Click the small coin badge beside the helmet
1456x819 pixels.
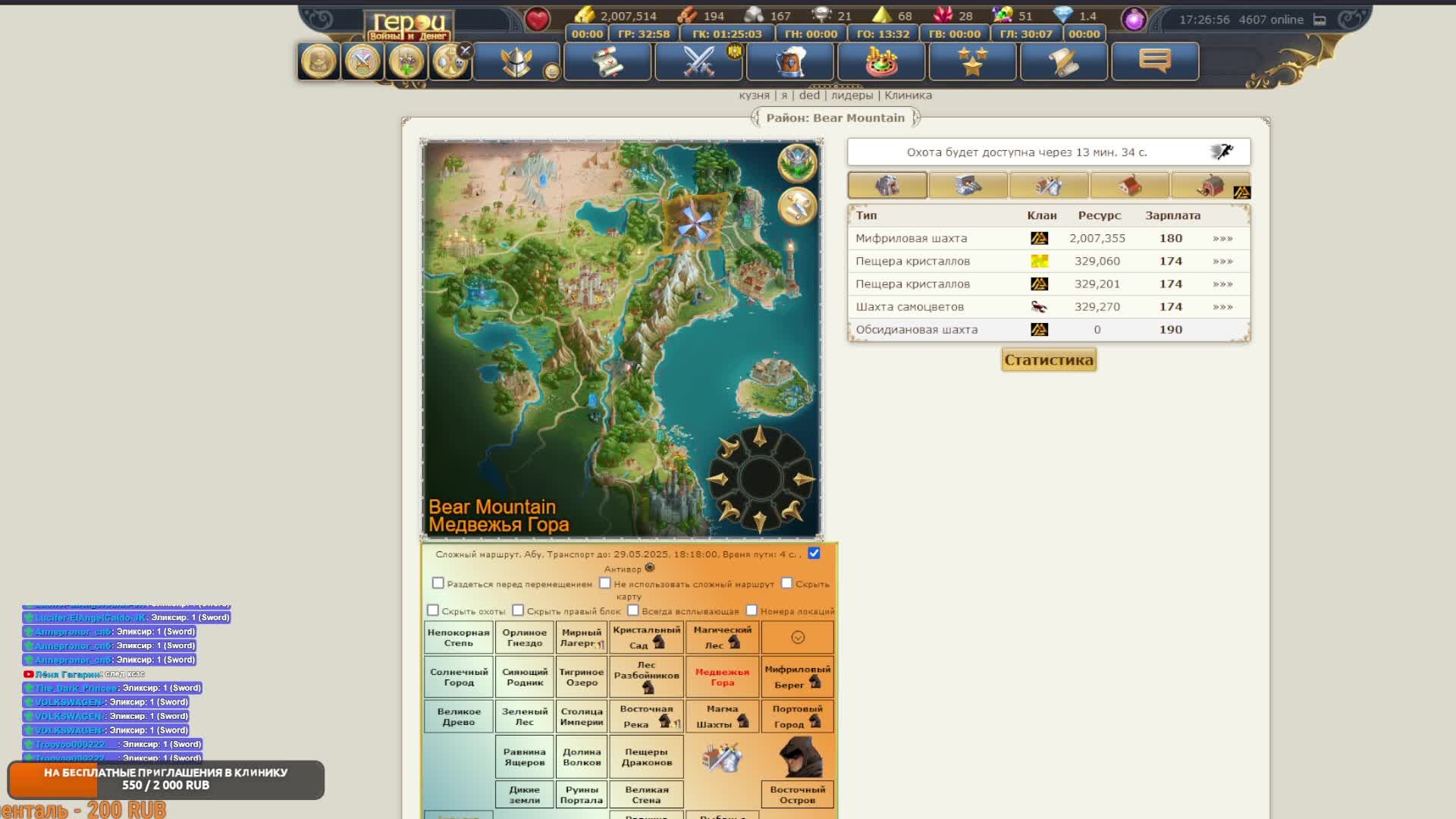pyautogui.click(x=551, y=71)
